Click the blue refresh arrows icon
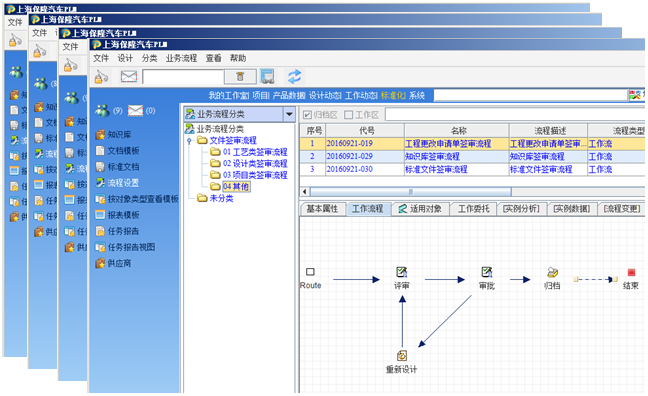Image resolution: width=648 pixels, height=396 pixels. click(x=295, y=76)
